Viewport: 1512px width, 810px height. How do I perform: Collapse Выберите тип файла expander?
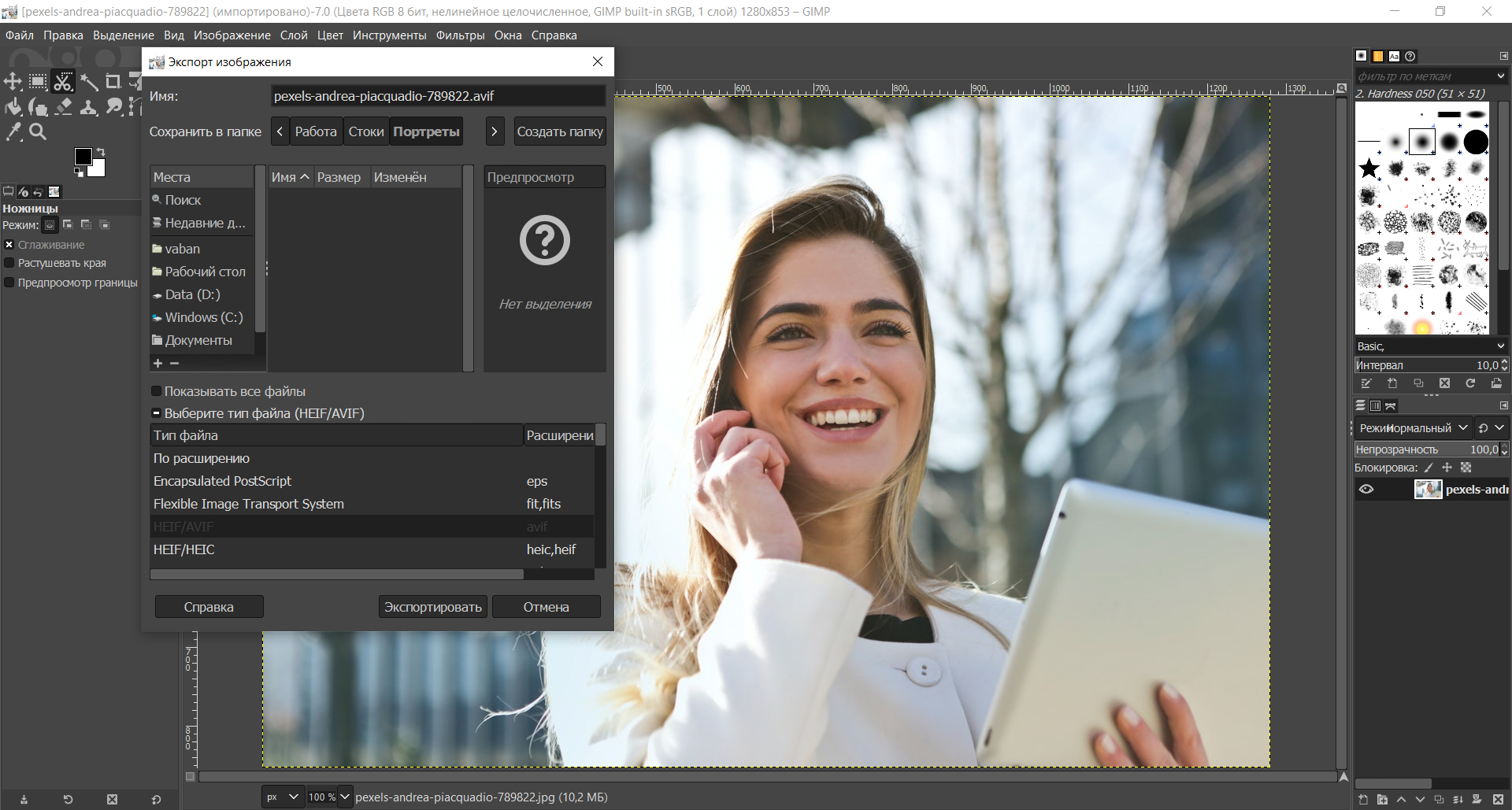click(156, 413)
